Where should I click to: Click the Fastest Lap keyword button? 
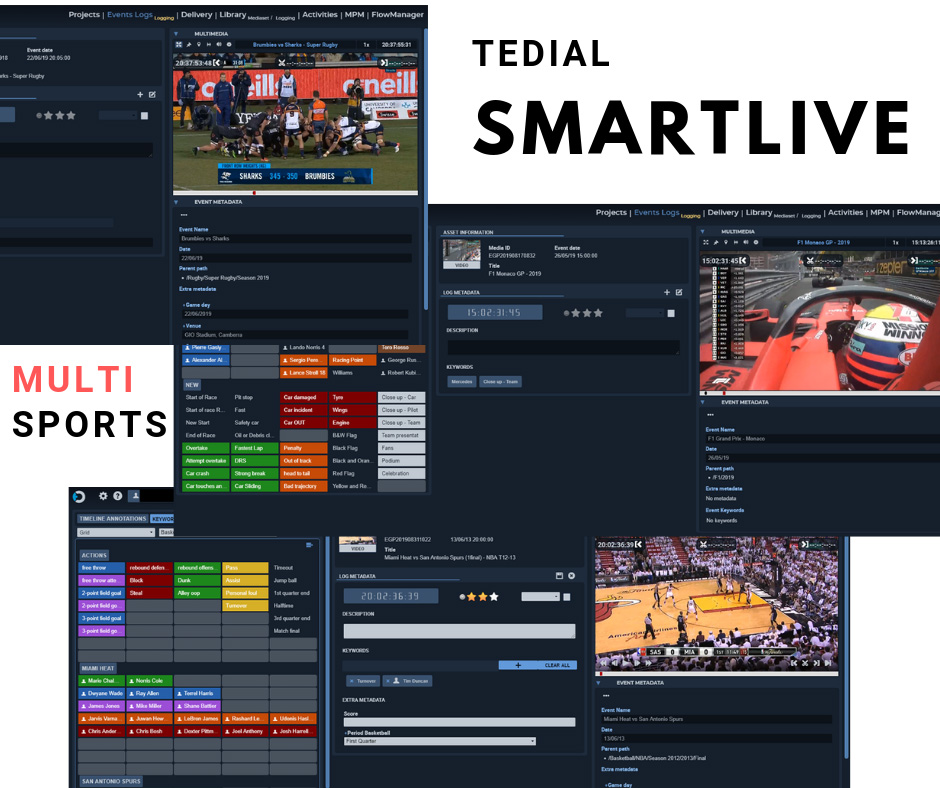point(254,448)
